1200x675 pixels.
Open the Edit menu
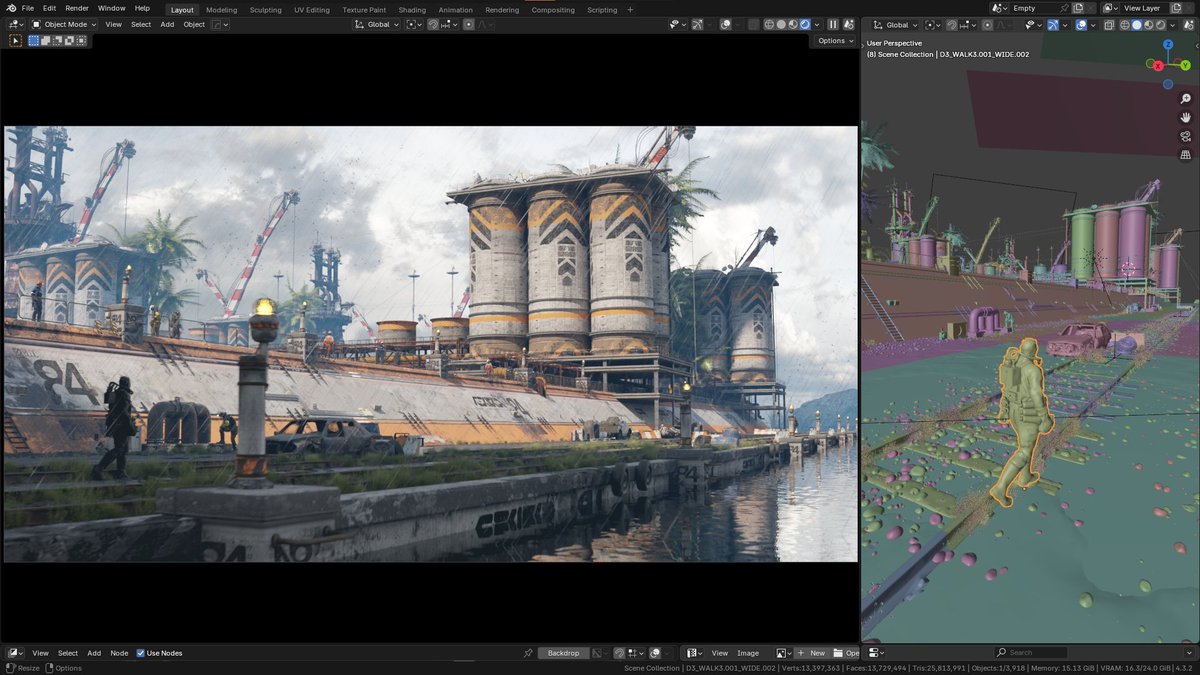click(x=49, y=8)
